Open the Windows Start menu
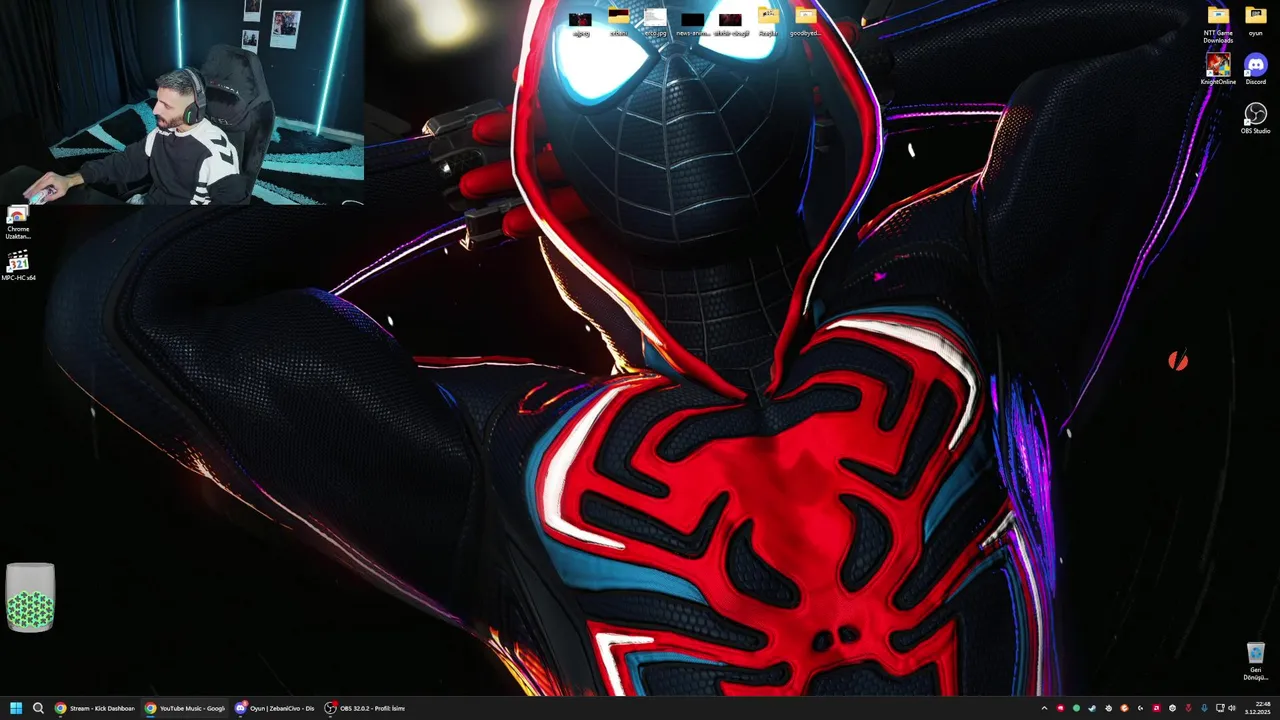 [16, 708]
